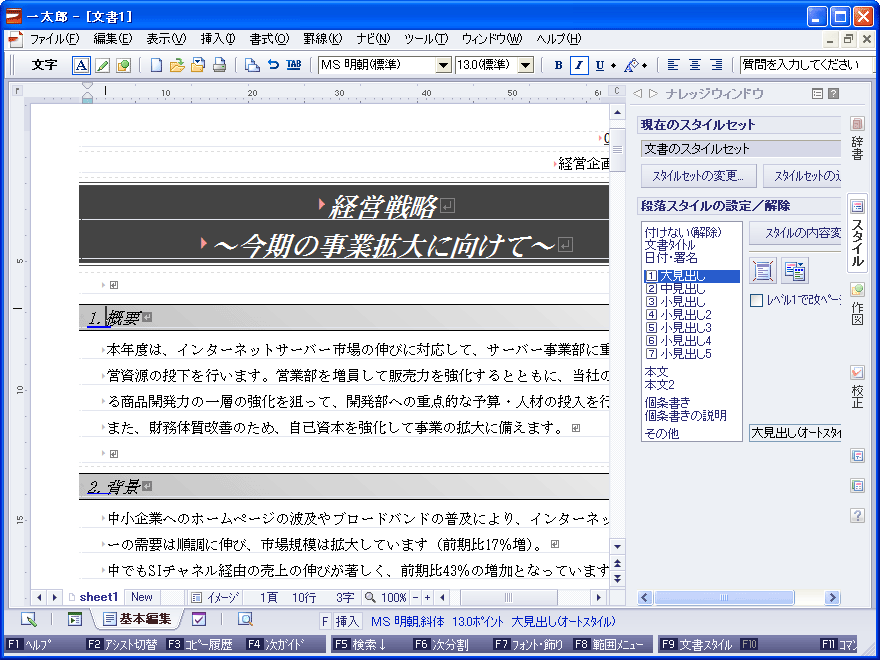Open the font color dropdown arrow
The image size is (880, 660).
pyautogui.click(x=645, y=64)
